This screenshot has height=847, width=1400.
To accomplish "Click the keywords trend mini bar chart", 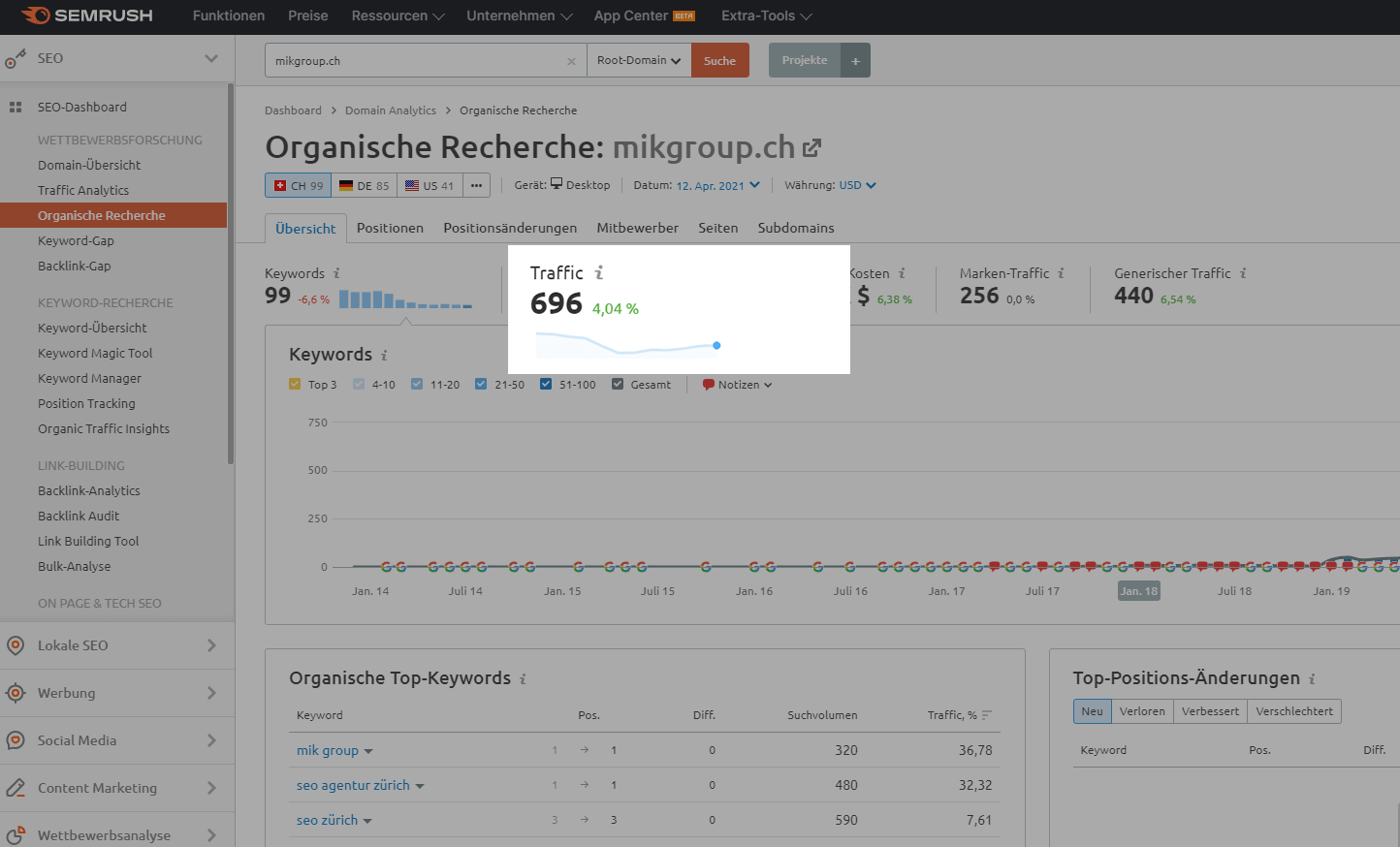I will [x=405, y=299].
